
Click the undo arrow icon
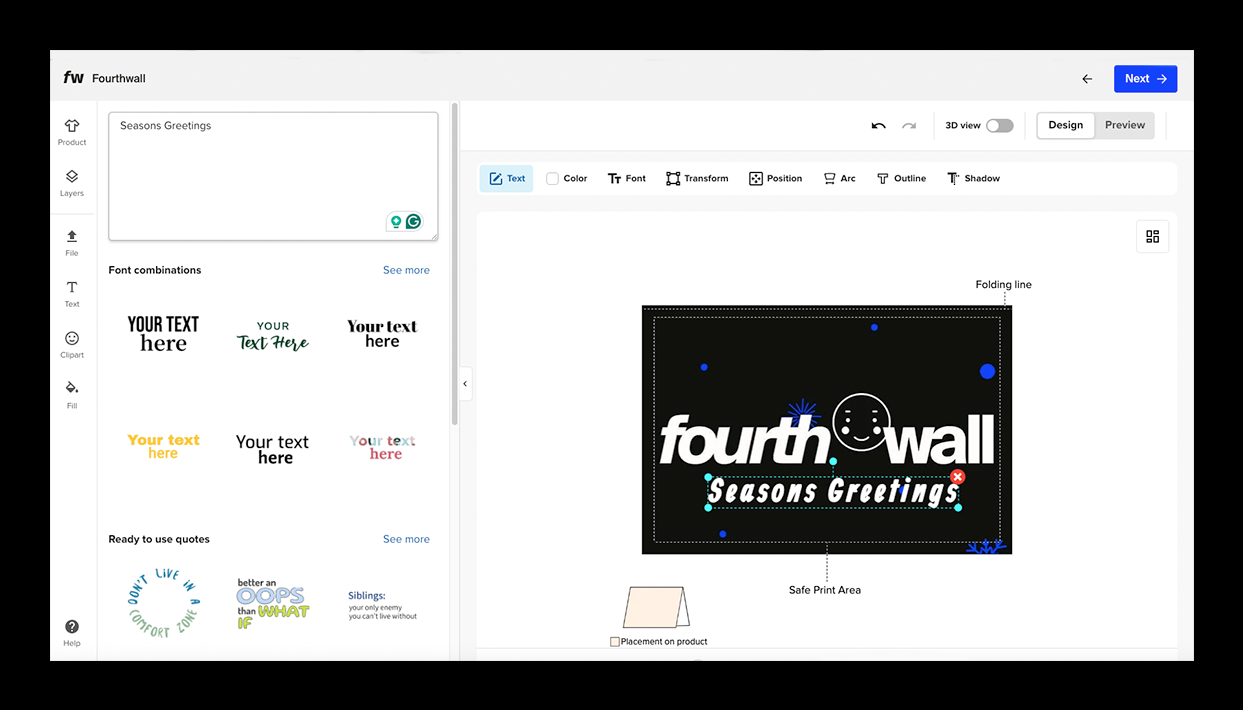coord(878,126)
